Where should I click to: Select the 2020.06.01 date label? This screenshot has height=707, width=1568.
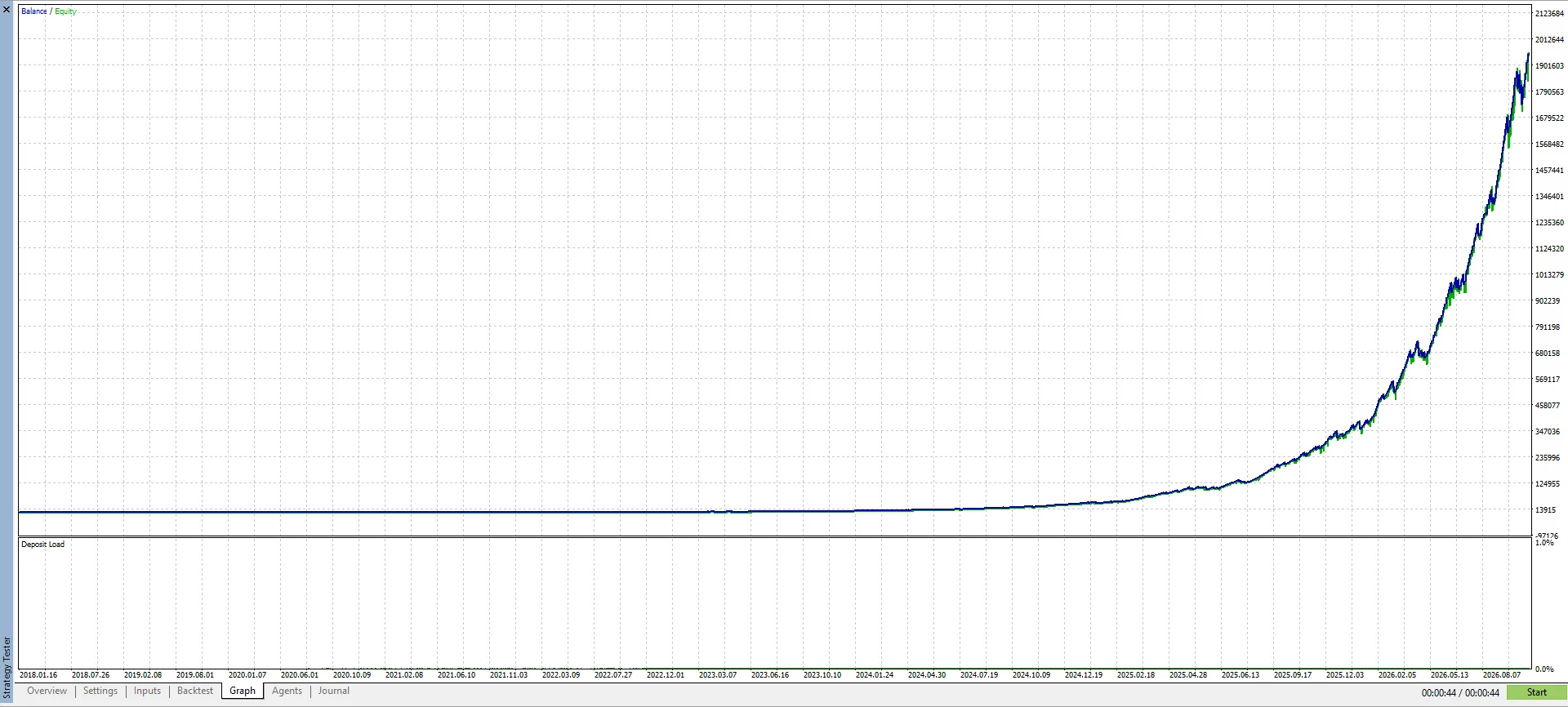(x=300, y=675)
